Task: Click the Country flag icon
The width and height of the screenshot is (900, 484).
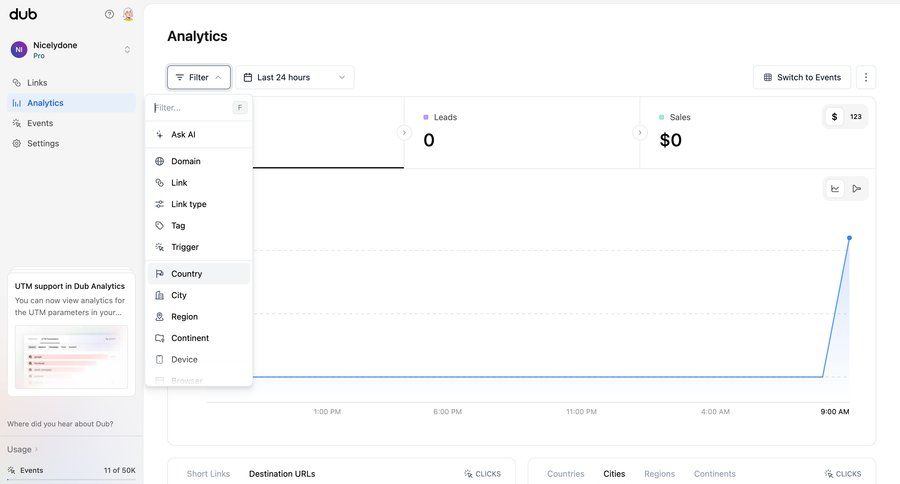Action: [x=160, y=274]
